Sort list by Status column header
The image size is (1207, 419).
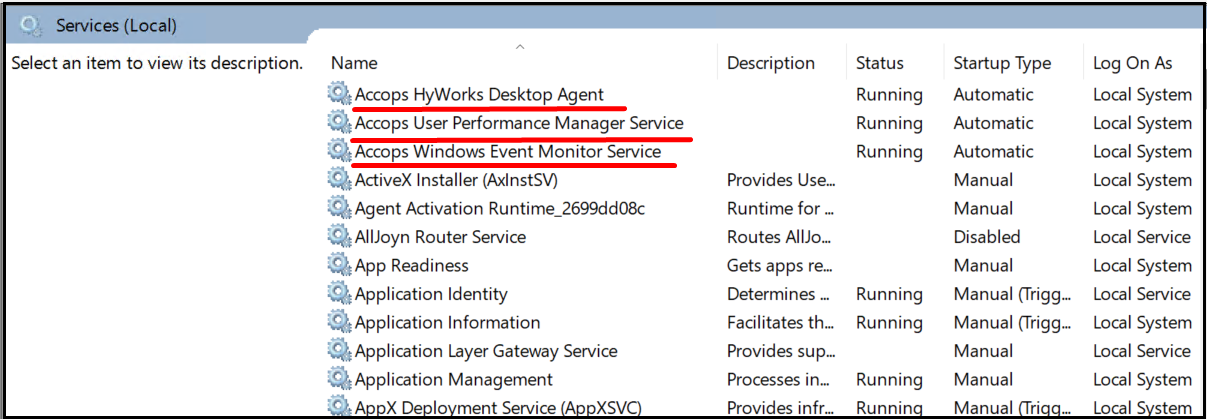click(879, 63)
